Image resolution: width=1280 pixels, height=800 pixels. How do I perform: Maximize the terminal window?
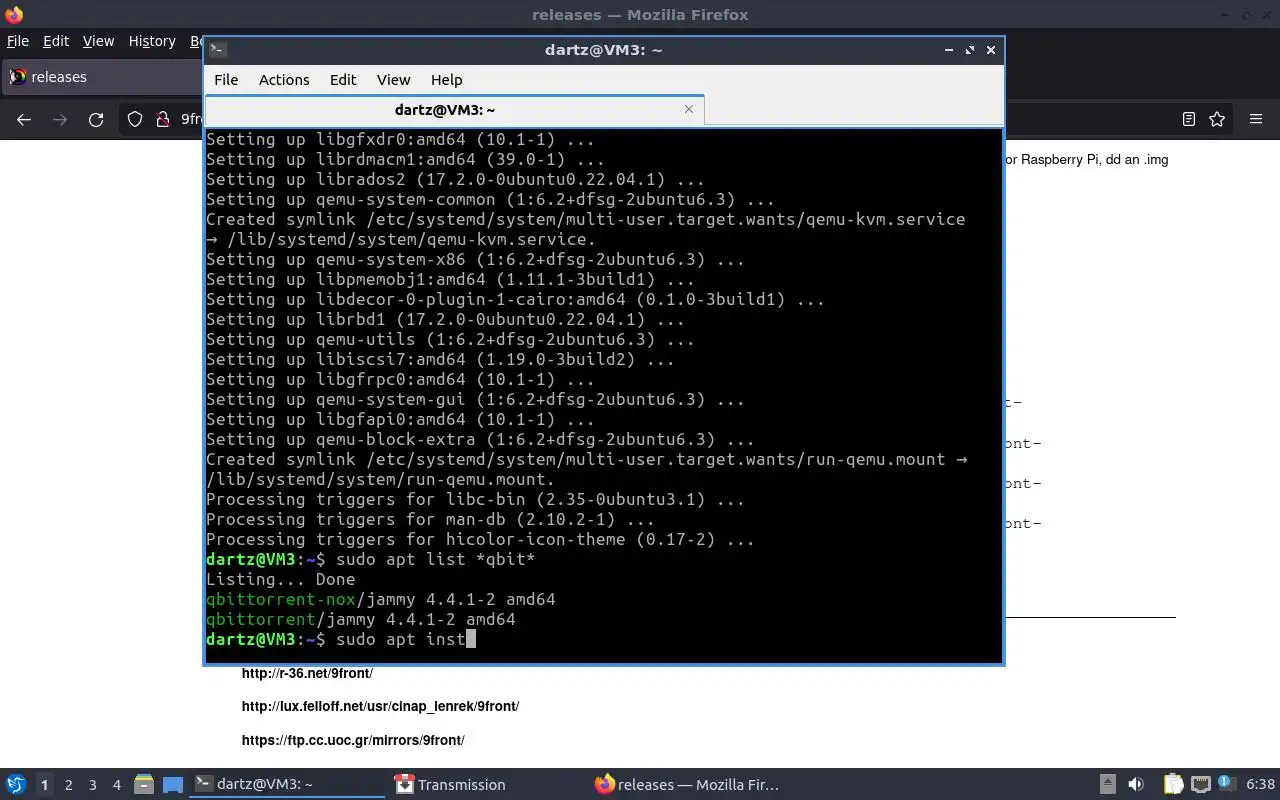[x=969, y=49]
